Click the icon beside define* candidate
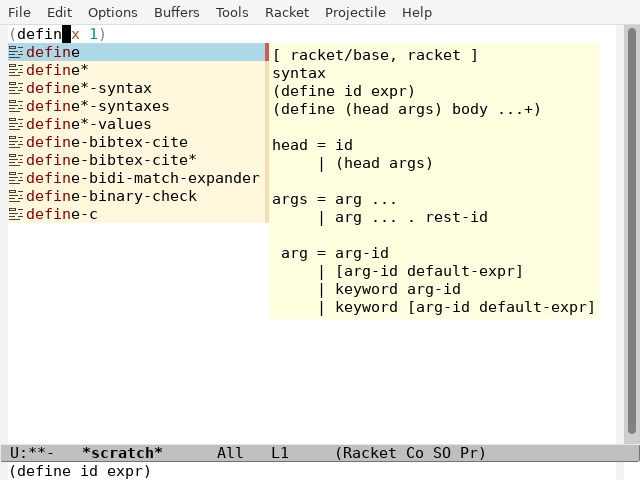640x480 pixels. tap(16, 70)
